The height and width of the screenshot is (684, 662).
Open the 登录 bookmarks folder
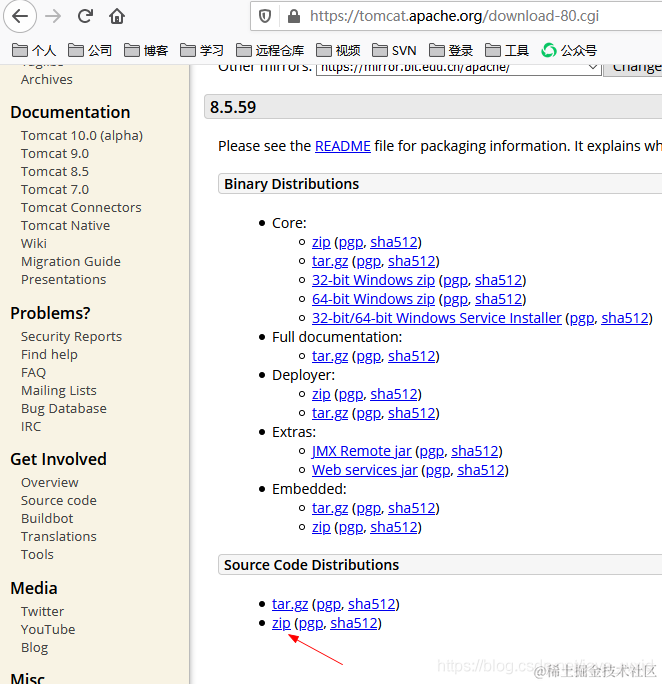pyautogui.click(x=451, y=51)
